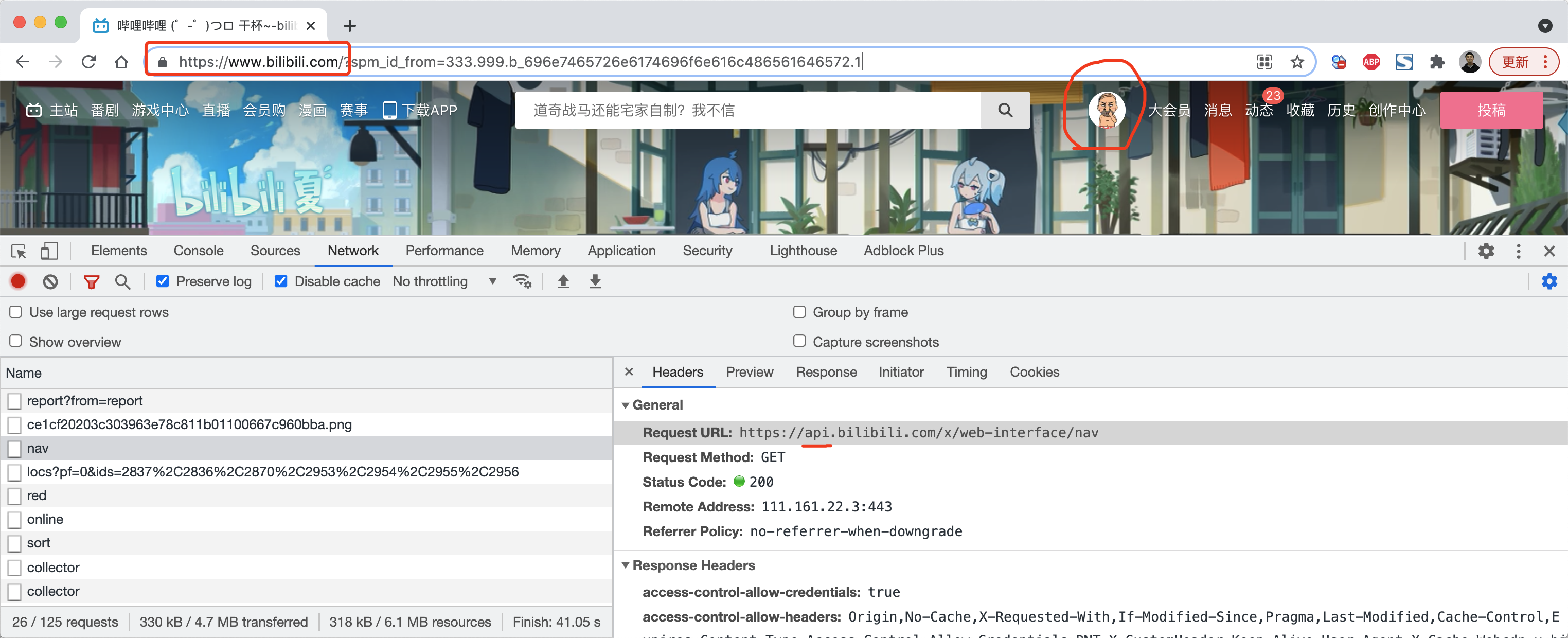Screen dimensions: 1568x638
Task: Open network conditions wifi icon
Action: click(522, 281)
